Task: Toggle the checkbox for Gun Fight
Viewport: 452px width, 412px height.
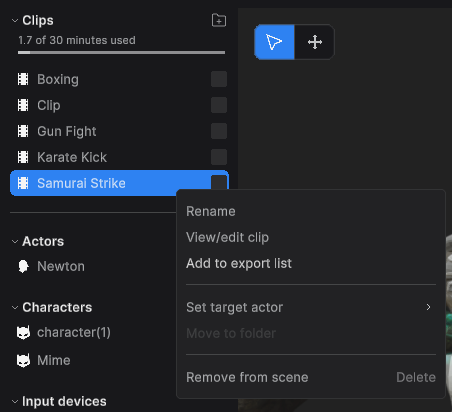Action: (219, 131)
